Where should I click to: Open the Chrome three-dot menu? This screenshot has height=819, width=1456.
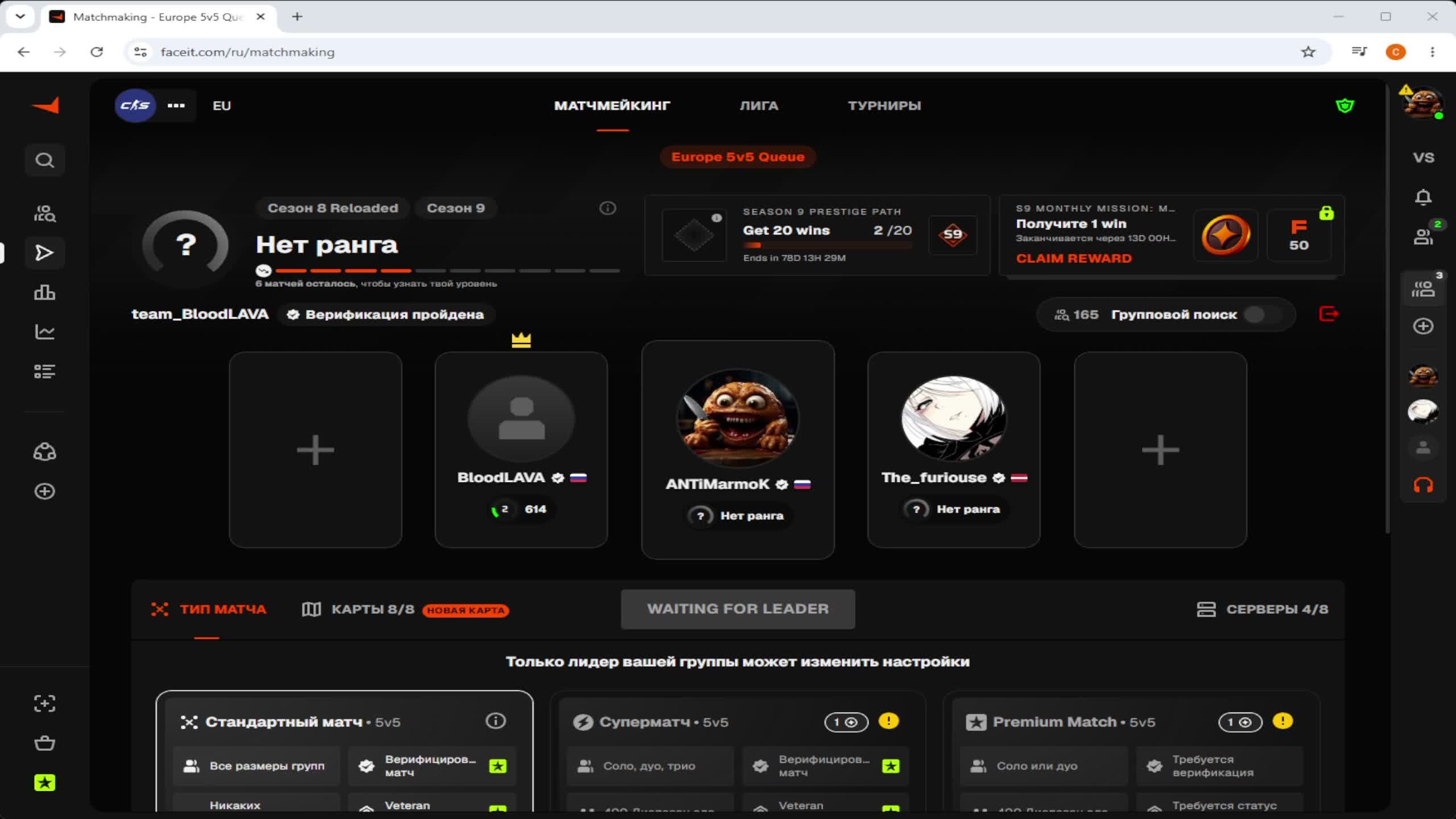(x=1432, y=52)
